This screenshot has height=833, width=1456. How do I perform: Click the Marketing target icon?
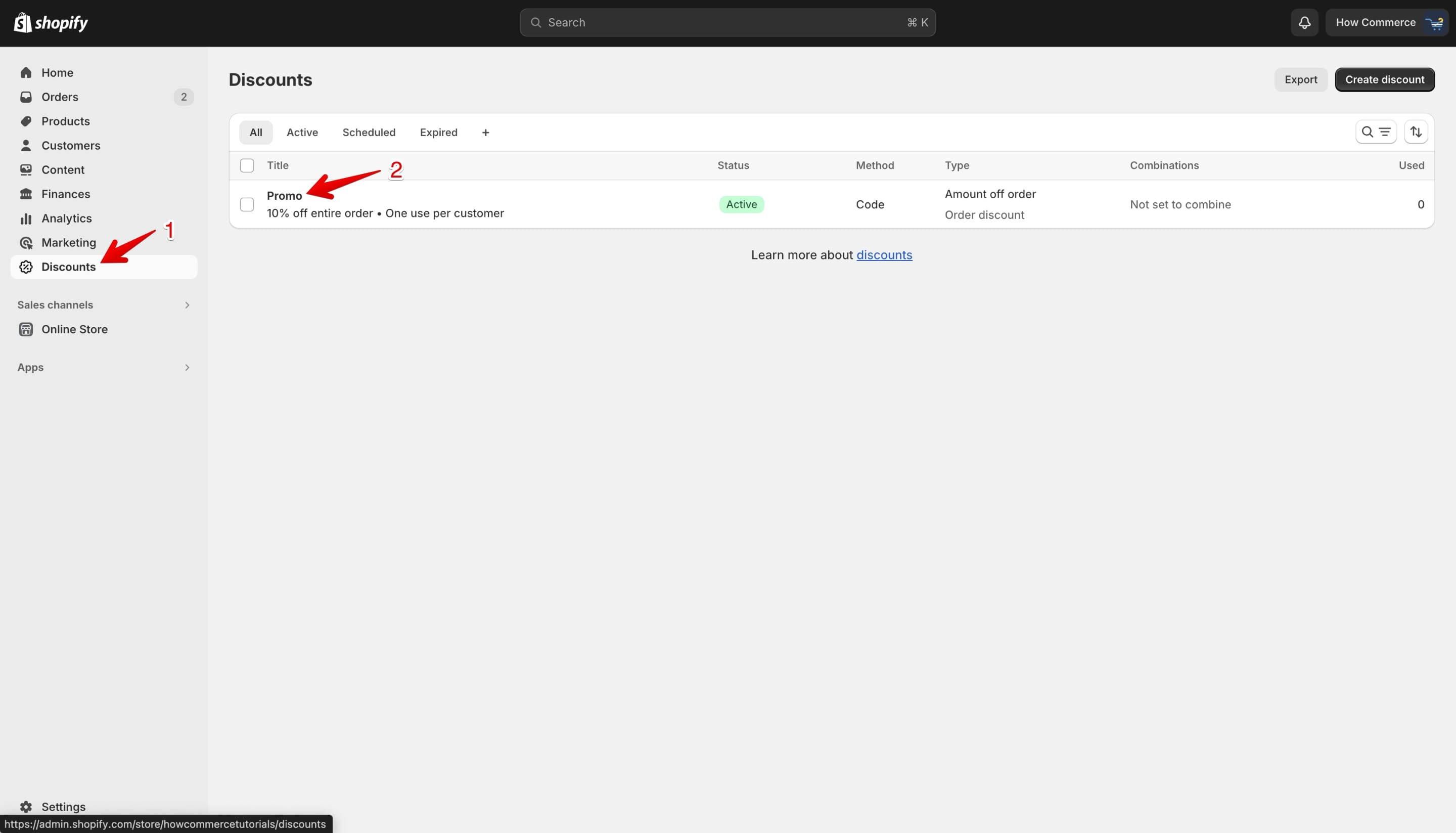pyautogui.click(x=26, y=243)
